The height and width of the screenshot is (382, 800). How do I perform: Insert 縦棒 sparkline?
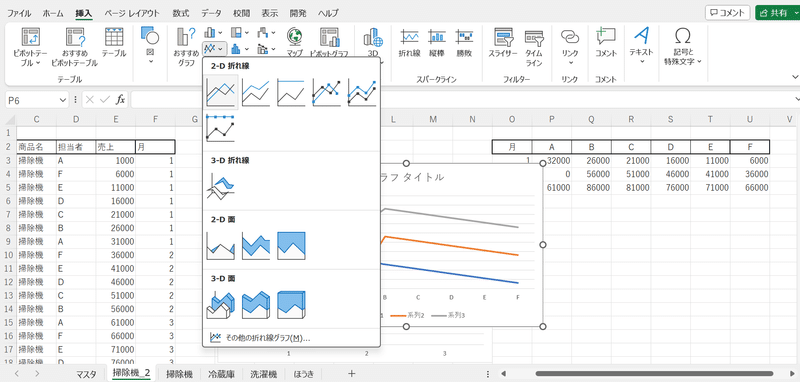[x=437, y=42]
